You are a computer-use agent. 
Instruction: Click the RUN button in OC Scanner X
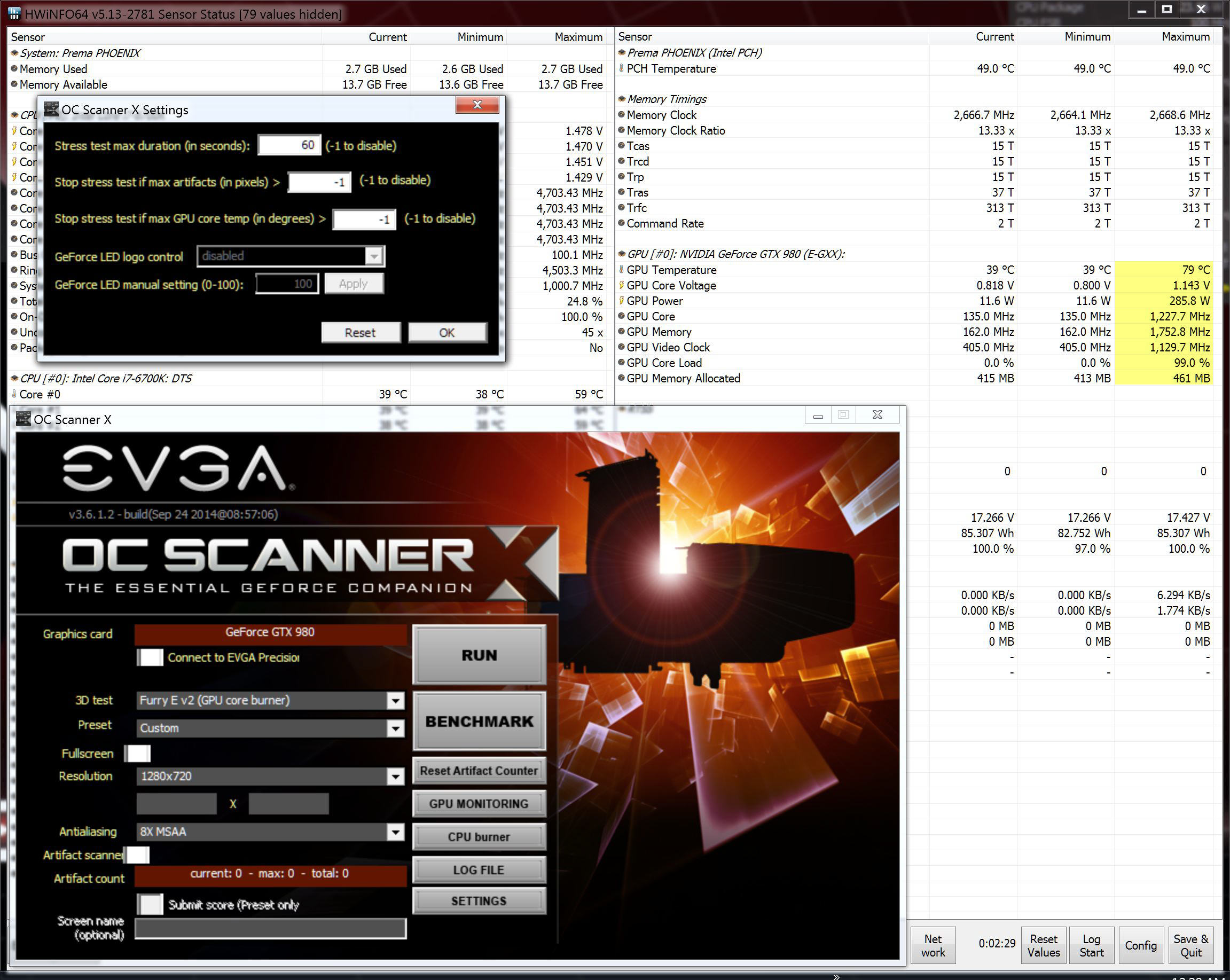(x=479, y=655)
